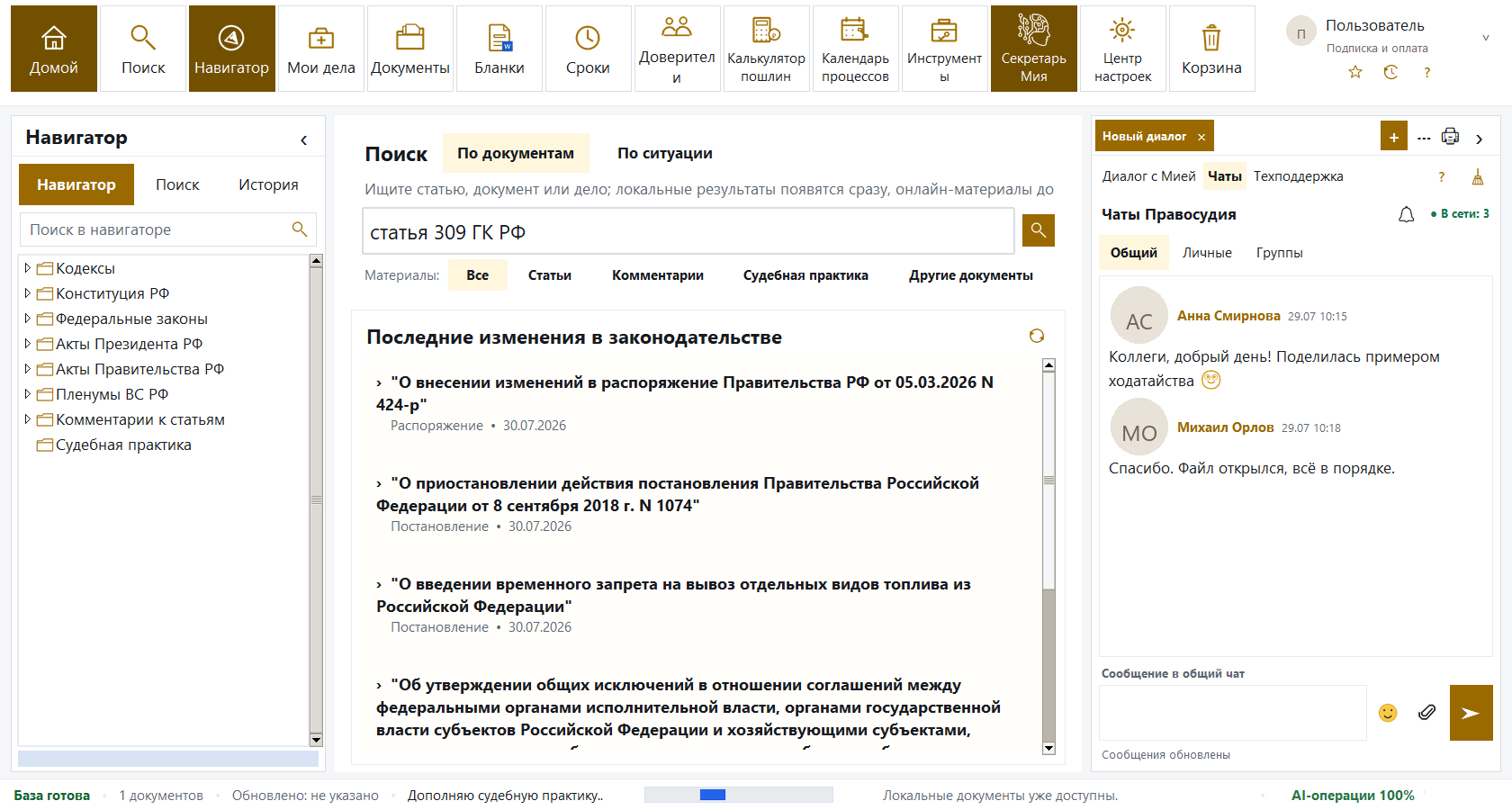The width and height of the screenshot is (1512, 810).
Task: Open the Сроки clock item
Action: click(x=588, y=49)
